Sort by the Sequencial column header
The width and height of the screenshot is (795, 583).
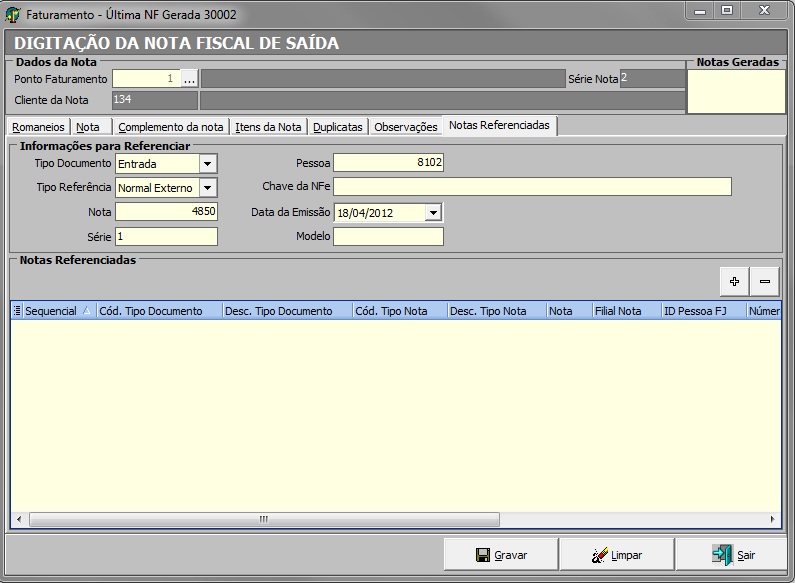(51, 311)
